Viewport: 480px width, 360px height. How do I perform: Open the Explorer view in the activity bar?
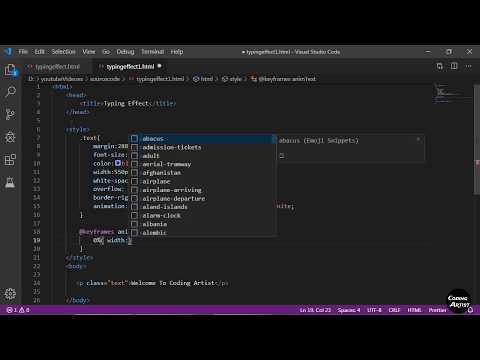click(10, 70)
